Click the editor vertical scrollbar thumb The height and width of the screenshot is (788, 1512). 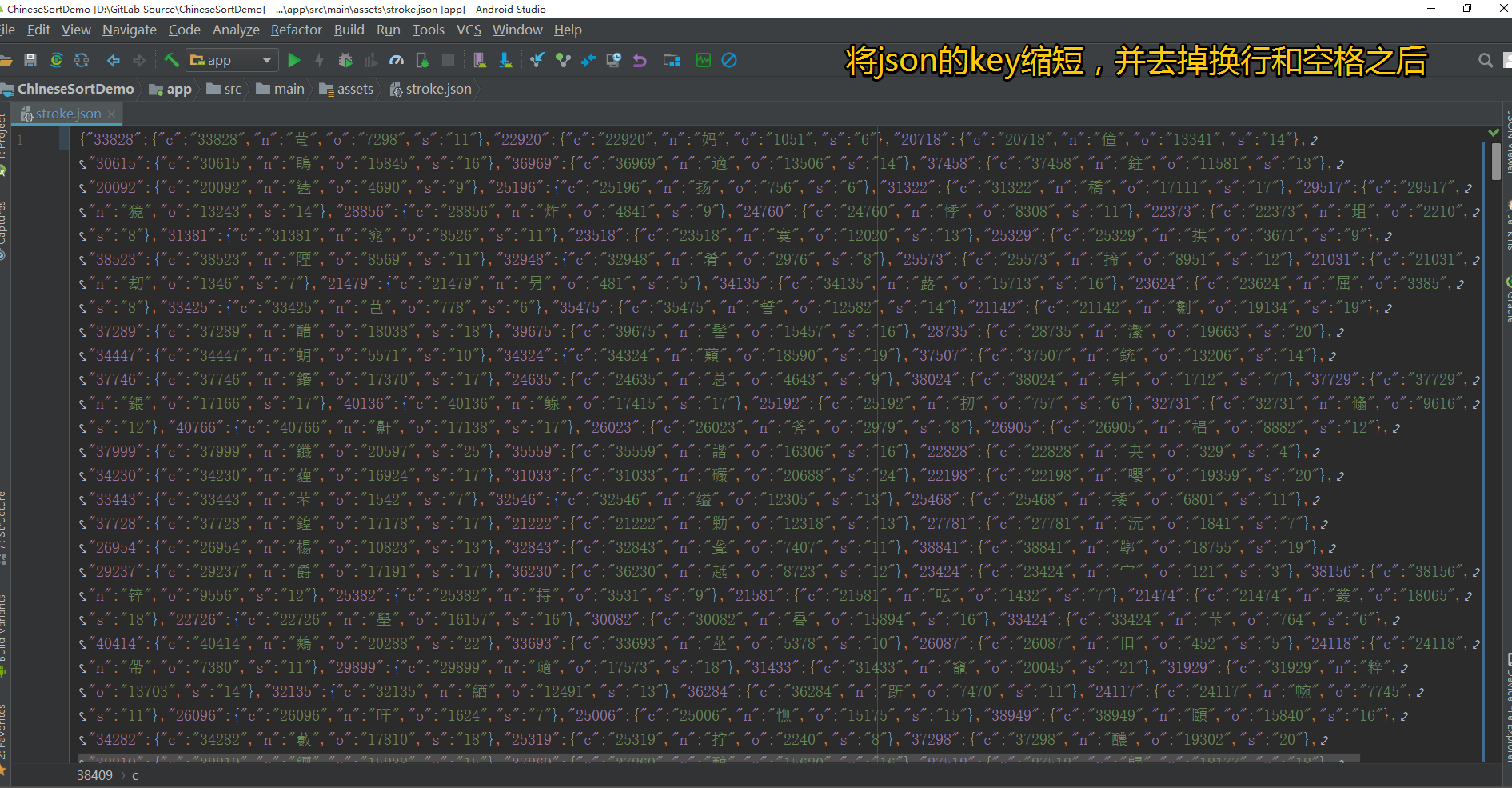pyautogui.click(x=1496, y=162)
